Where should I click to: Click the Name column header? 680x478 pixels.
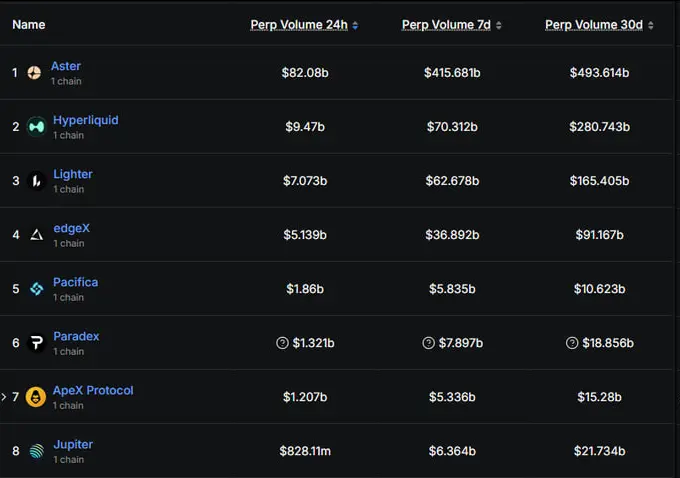28,25
